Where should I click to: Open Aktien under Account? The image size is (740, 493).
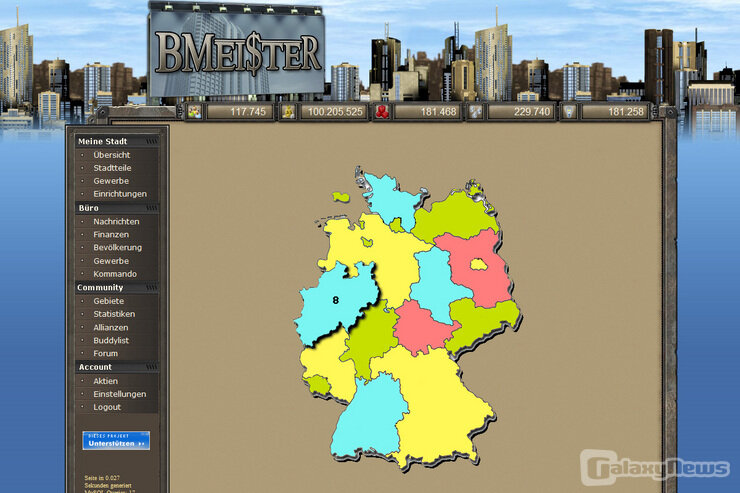coord(105,381)
